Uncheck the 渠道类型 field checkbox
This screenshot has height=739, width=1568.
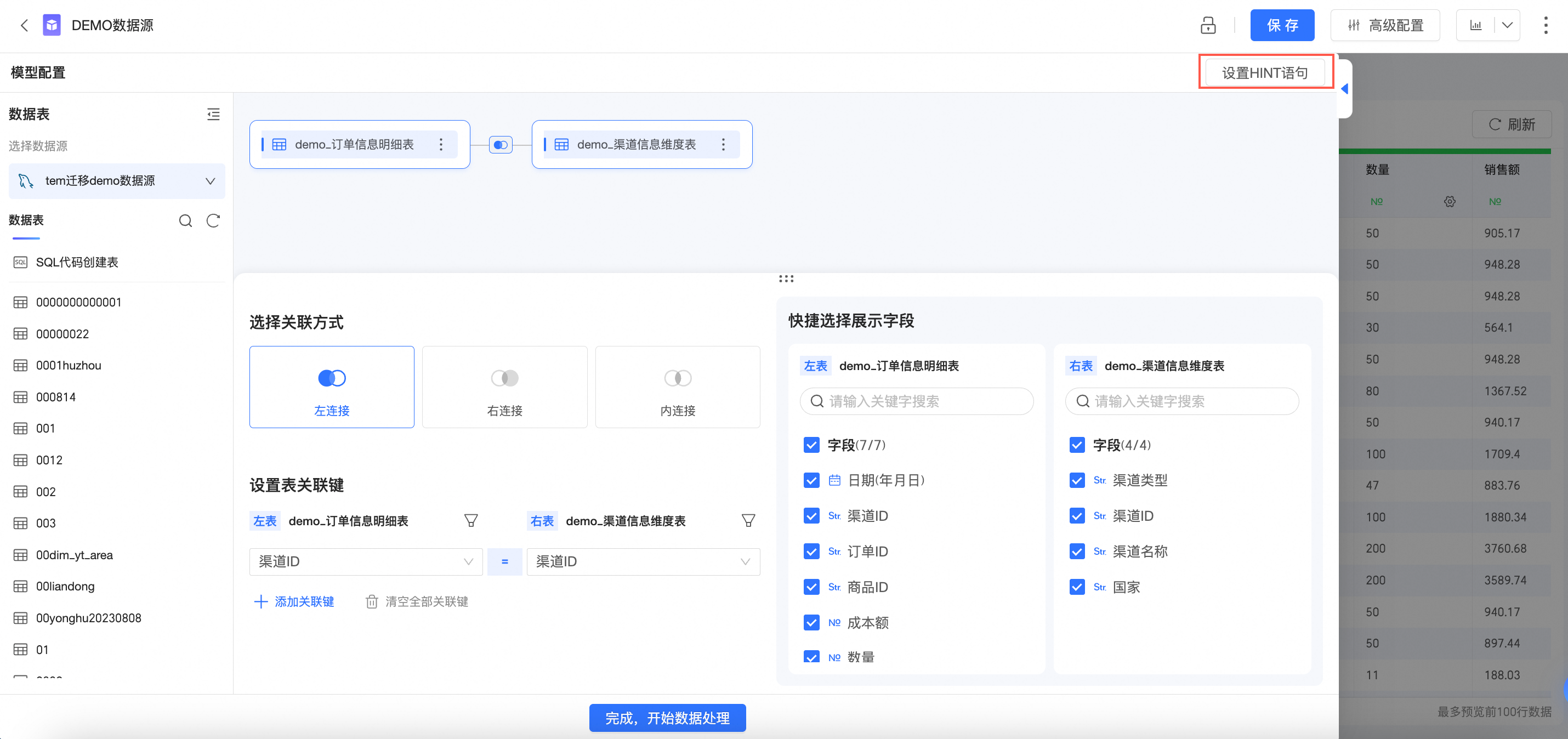click(1077, 480)
